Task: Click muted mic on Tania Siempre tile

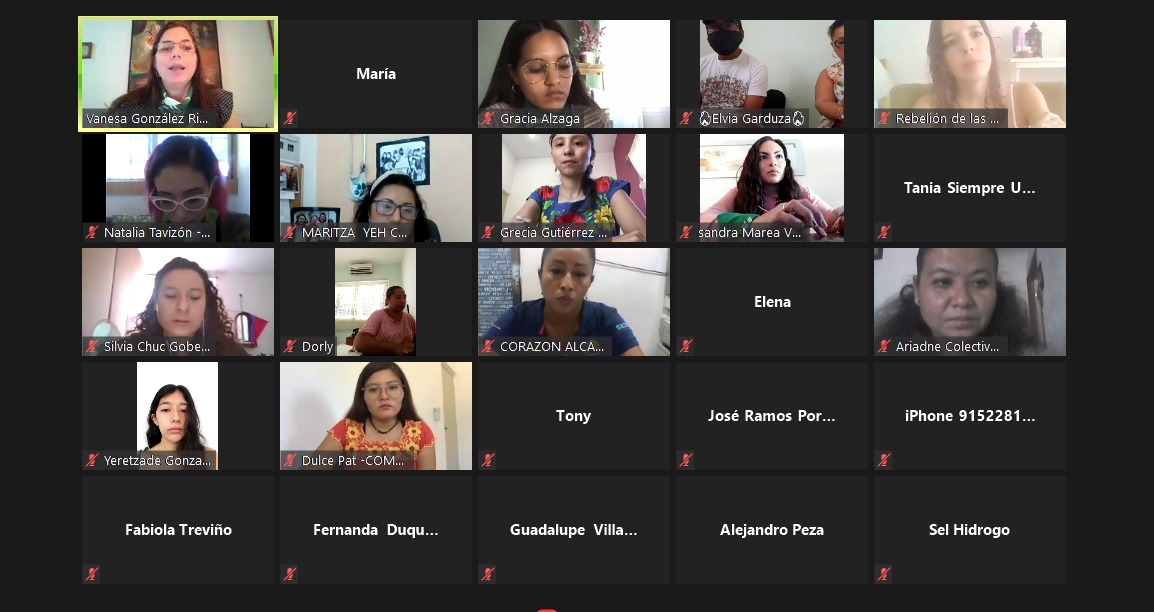Action: coord(884,232)
